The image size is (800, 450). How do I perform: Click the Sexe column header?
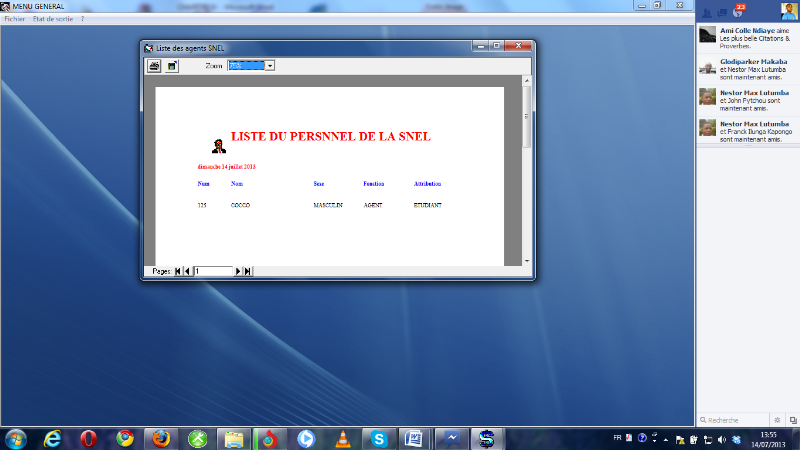(x=319, y=184)
